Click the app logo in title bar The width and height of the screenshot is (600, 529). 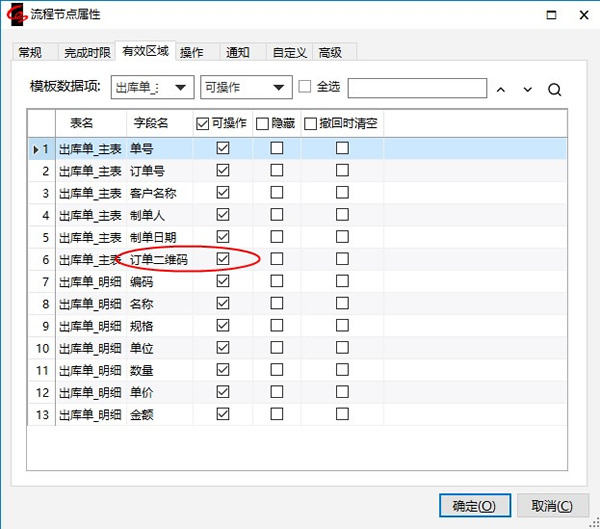pyautogui.click(x=14, y=15)
